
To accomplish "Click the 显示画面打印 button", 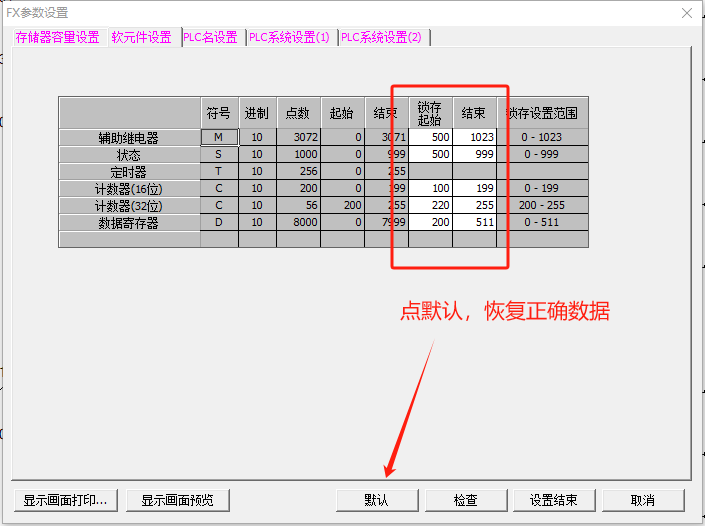I will [x=66, y=500].
